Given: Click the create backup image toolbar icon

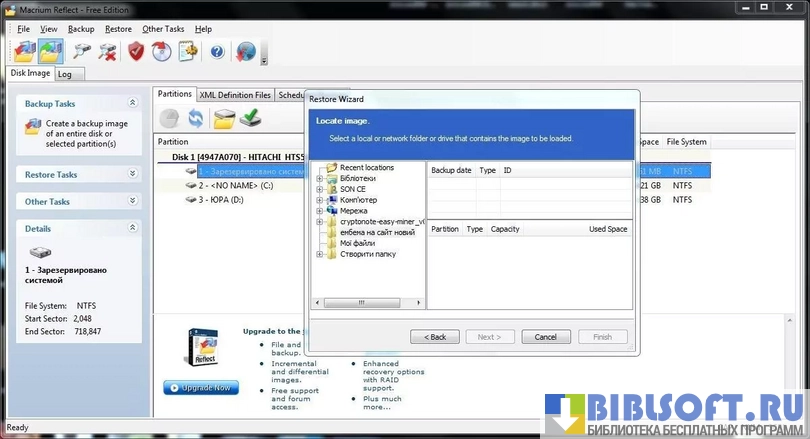Looking at the screenshot, I should pyautogui.click(x=24, y=51).
